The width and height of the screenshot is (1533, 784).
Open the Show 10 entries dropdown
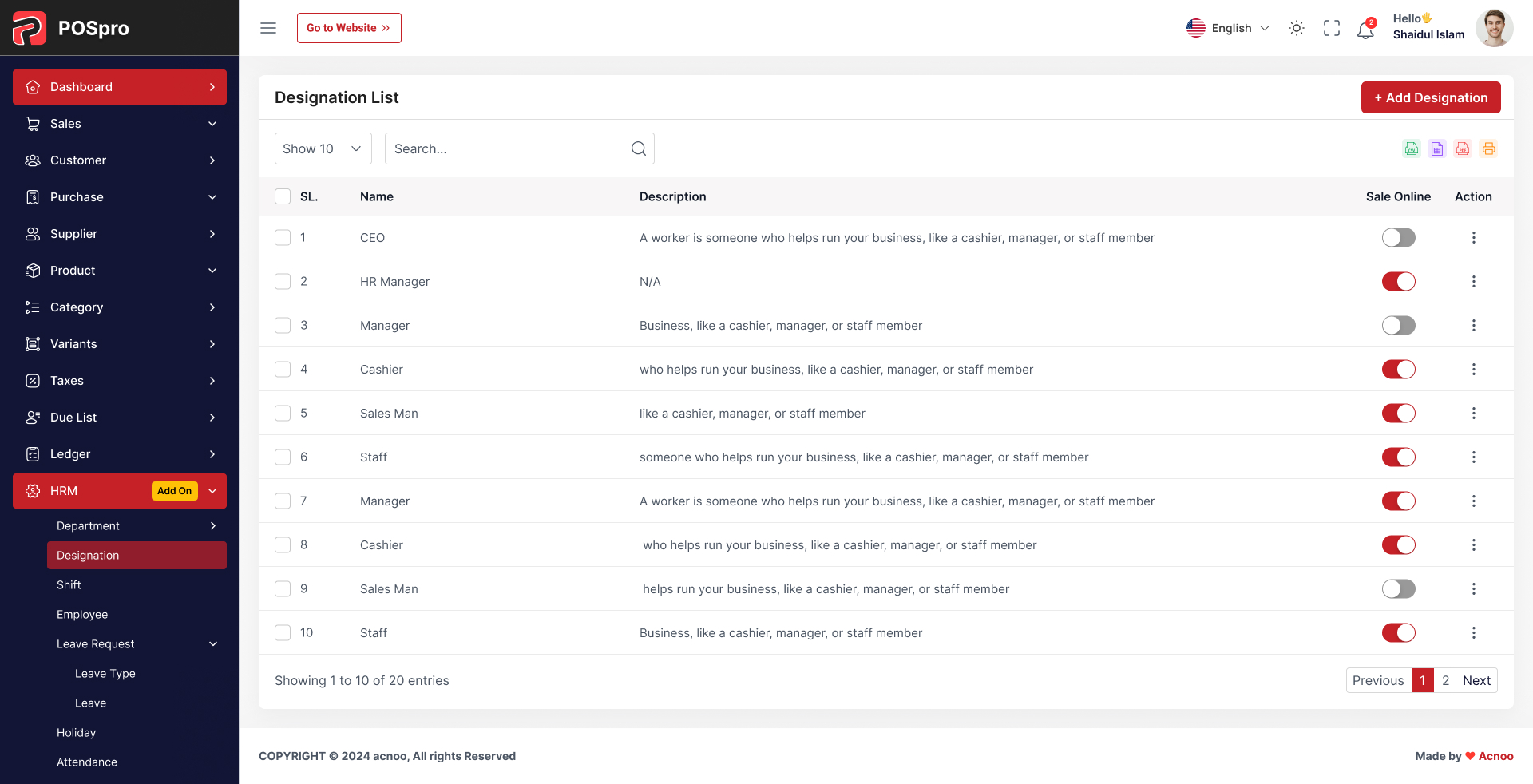tap(323, 148)
